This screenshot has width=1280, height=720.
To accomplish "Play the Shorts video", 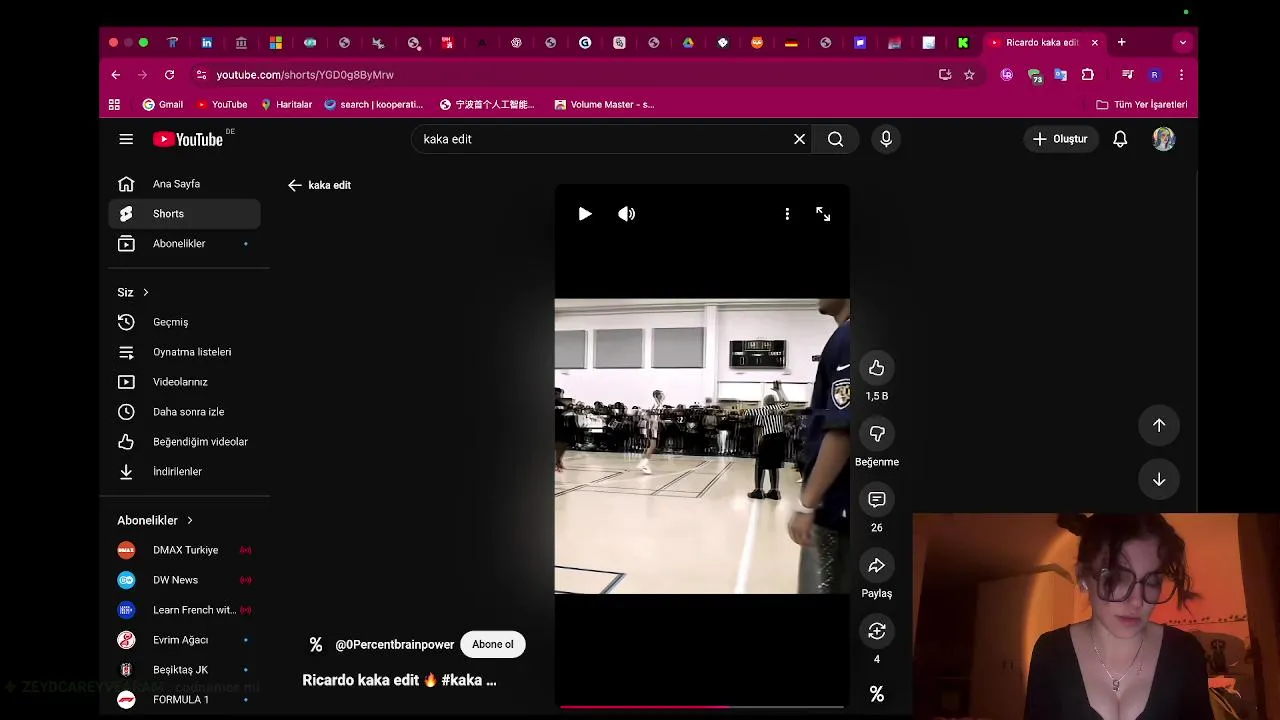I will pyautogui.click(x=585, y=214).
